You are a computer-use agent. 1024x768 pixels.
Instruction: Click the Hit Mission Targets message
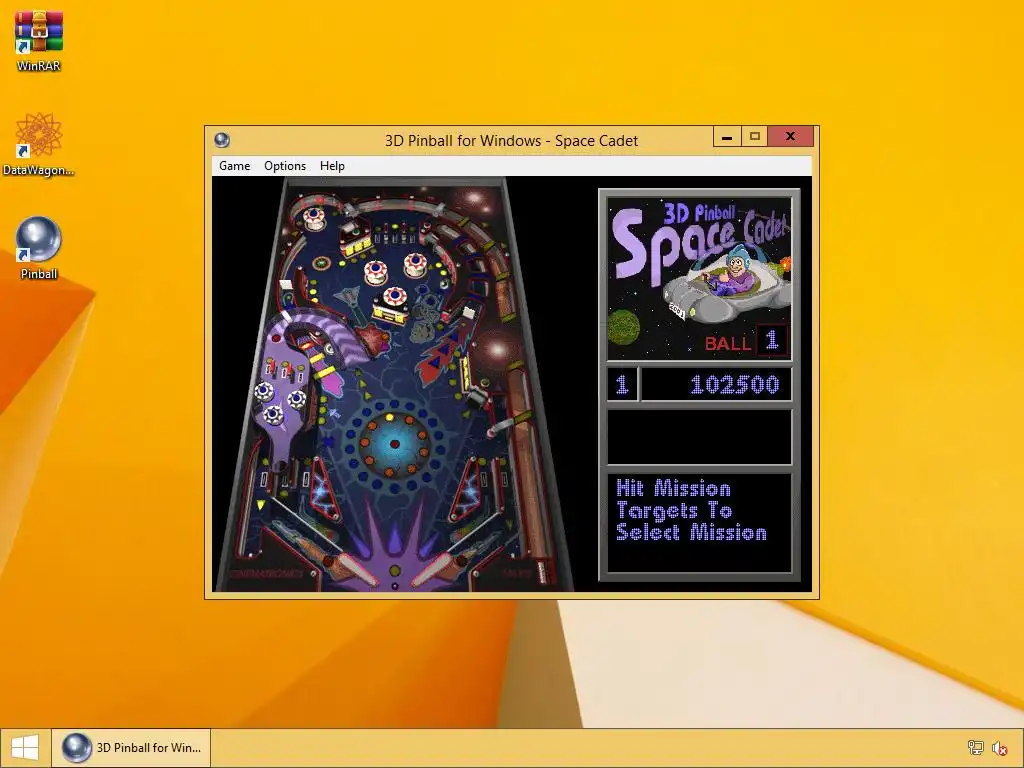click(692, 511)
